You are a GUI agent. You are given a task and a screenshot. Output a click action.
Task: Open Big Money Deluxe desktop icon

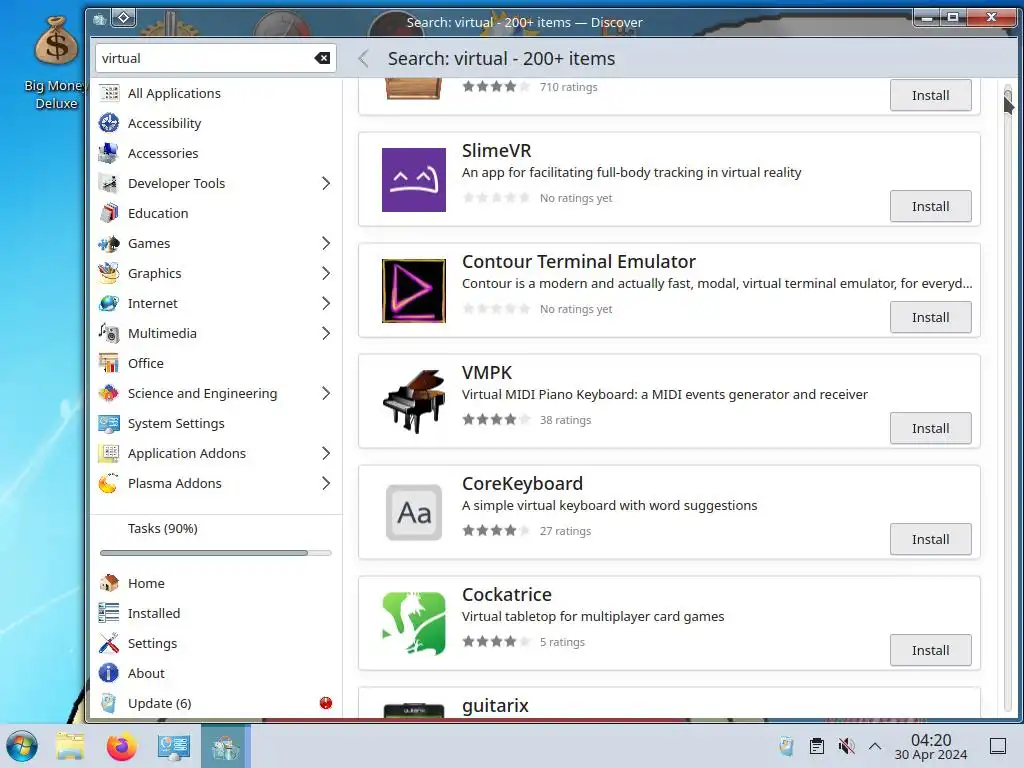[x=56, y=64]
